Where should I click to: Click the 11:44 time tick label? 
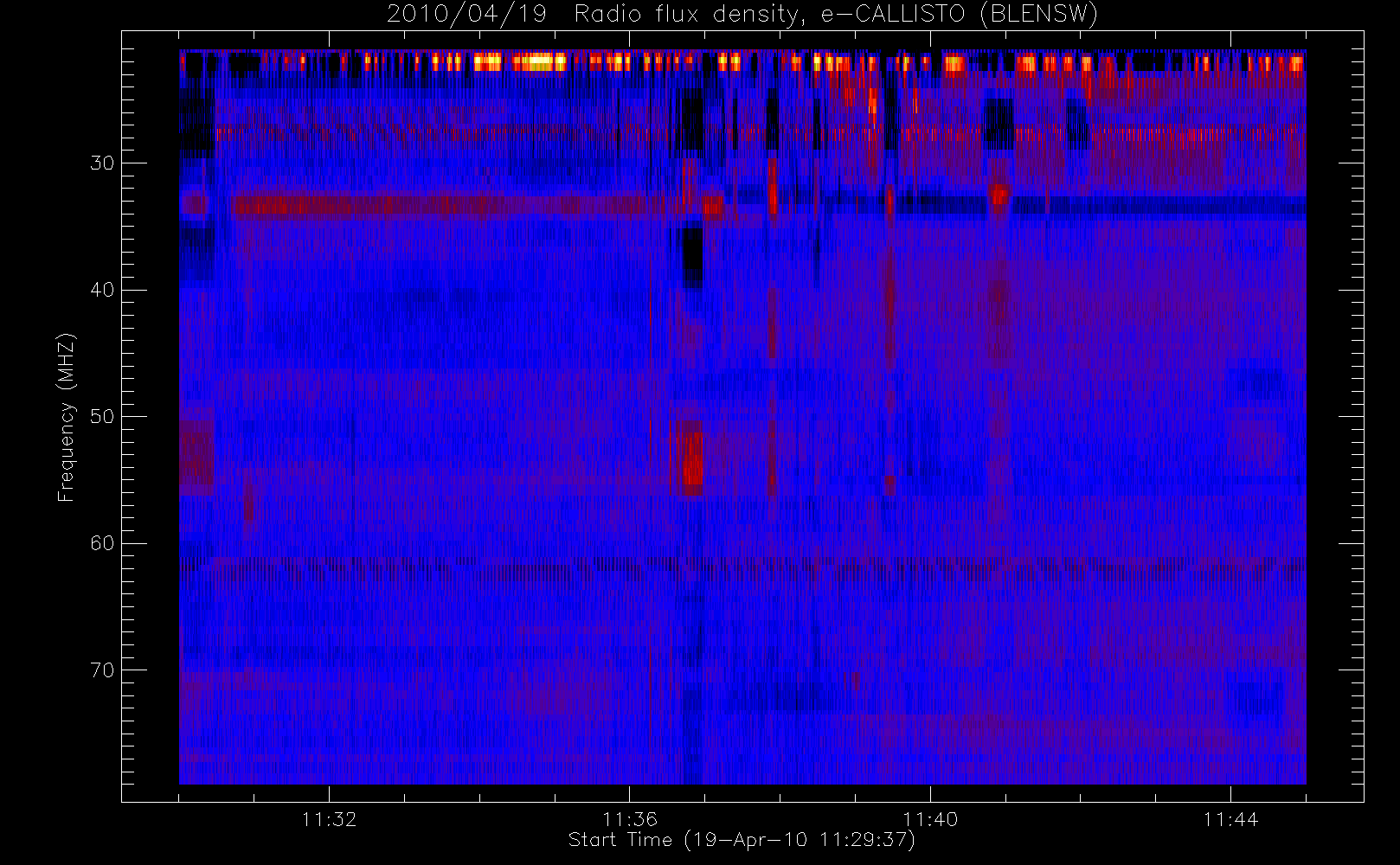1230,819
